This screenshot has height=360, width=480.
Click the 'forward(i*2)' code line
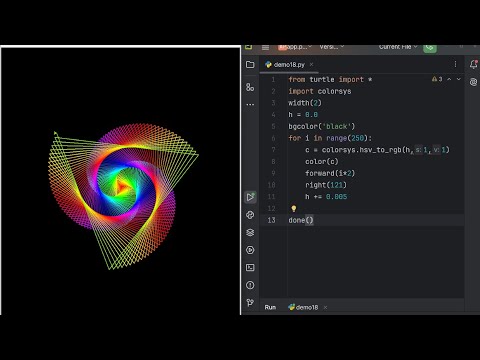[x=330, y=173]
